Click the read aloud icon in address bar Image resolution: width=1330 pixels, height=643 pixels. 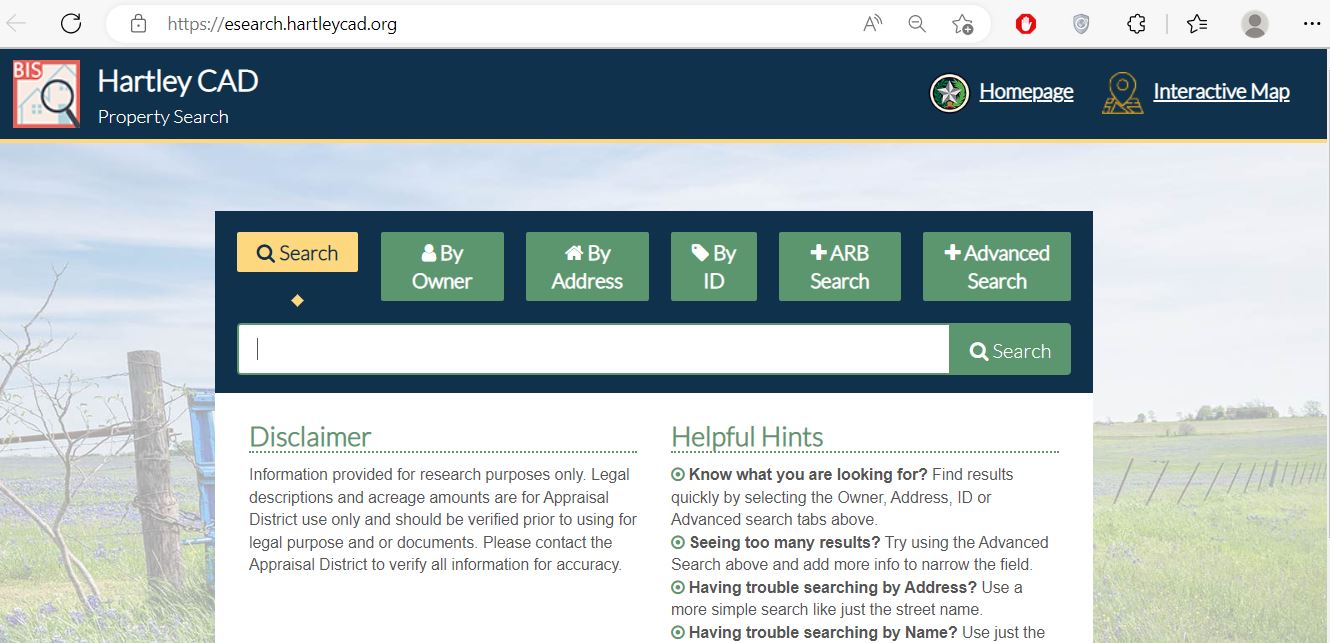[871, 22]
